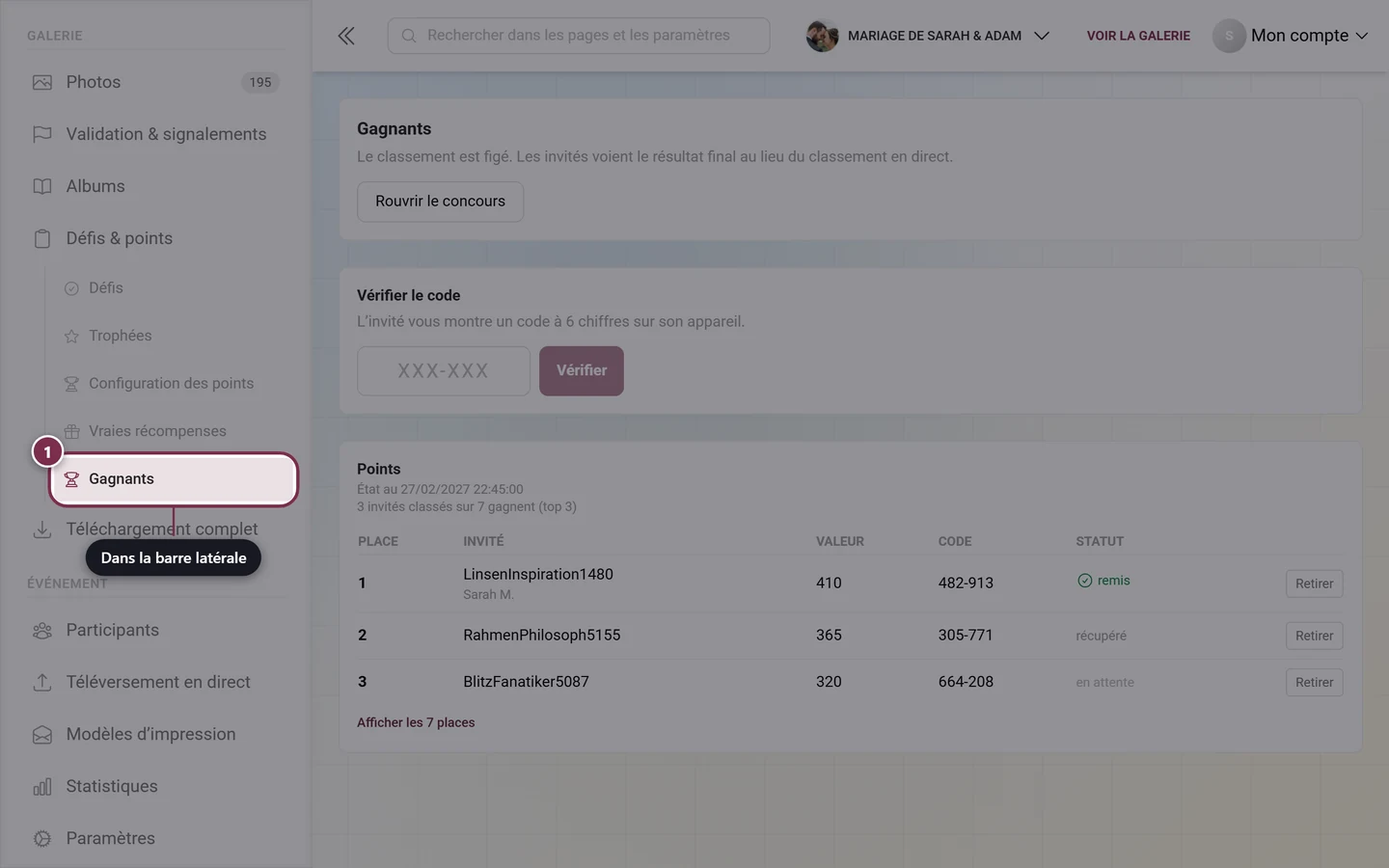The image size is (1389, 868).
Task: Click the Albums book icon
Action: pyautogui.click(x=42, y=187)
